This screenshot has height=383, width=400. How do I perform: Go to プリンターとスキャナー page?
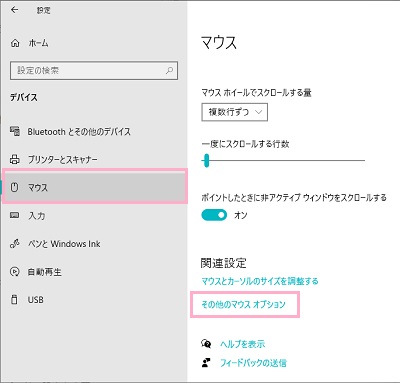tap(63, 159)
